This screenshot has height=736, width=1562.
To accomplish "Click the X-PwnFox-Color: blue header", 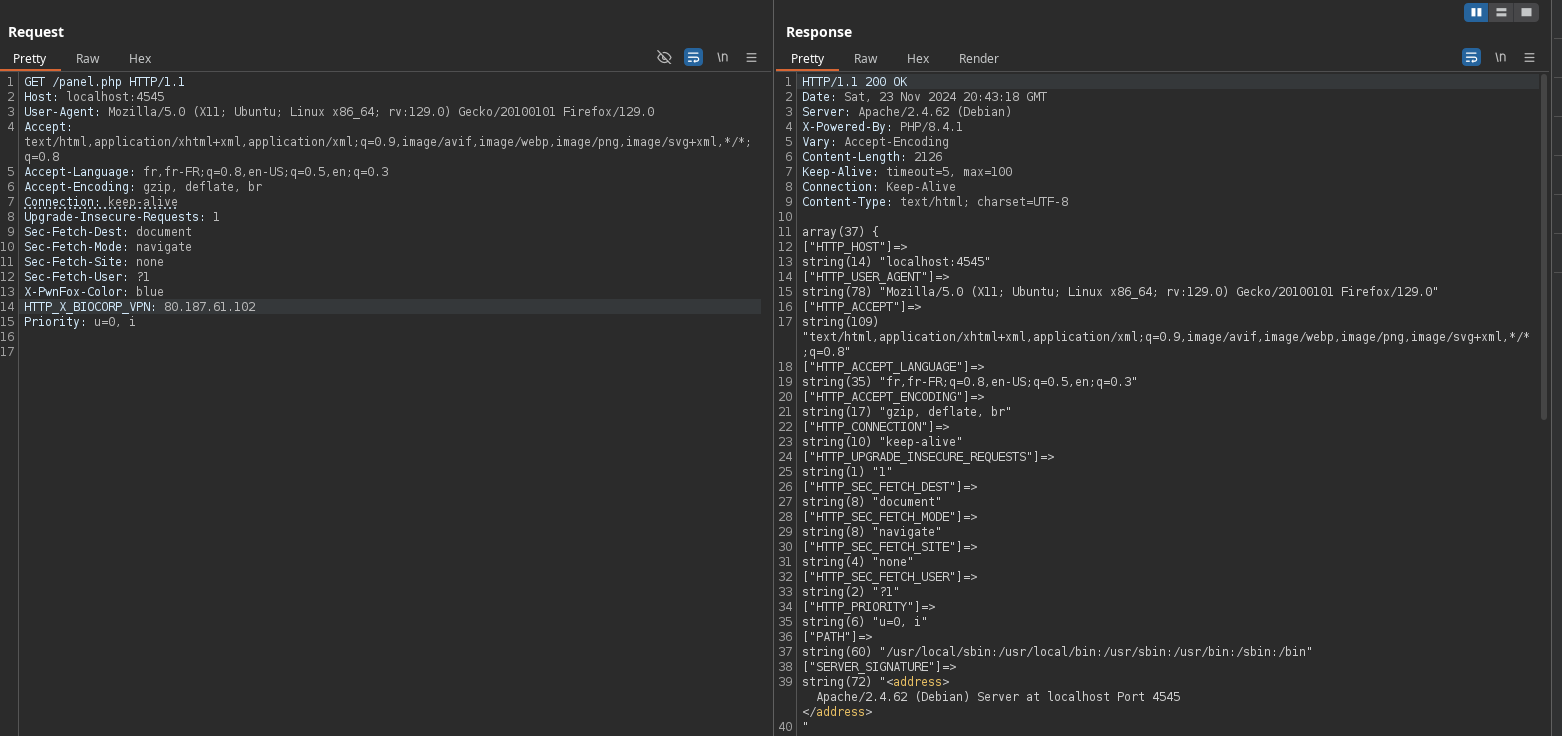I will tap(94, 292).
